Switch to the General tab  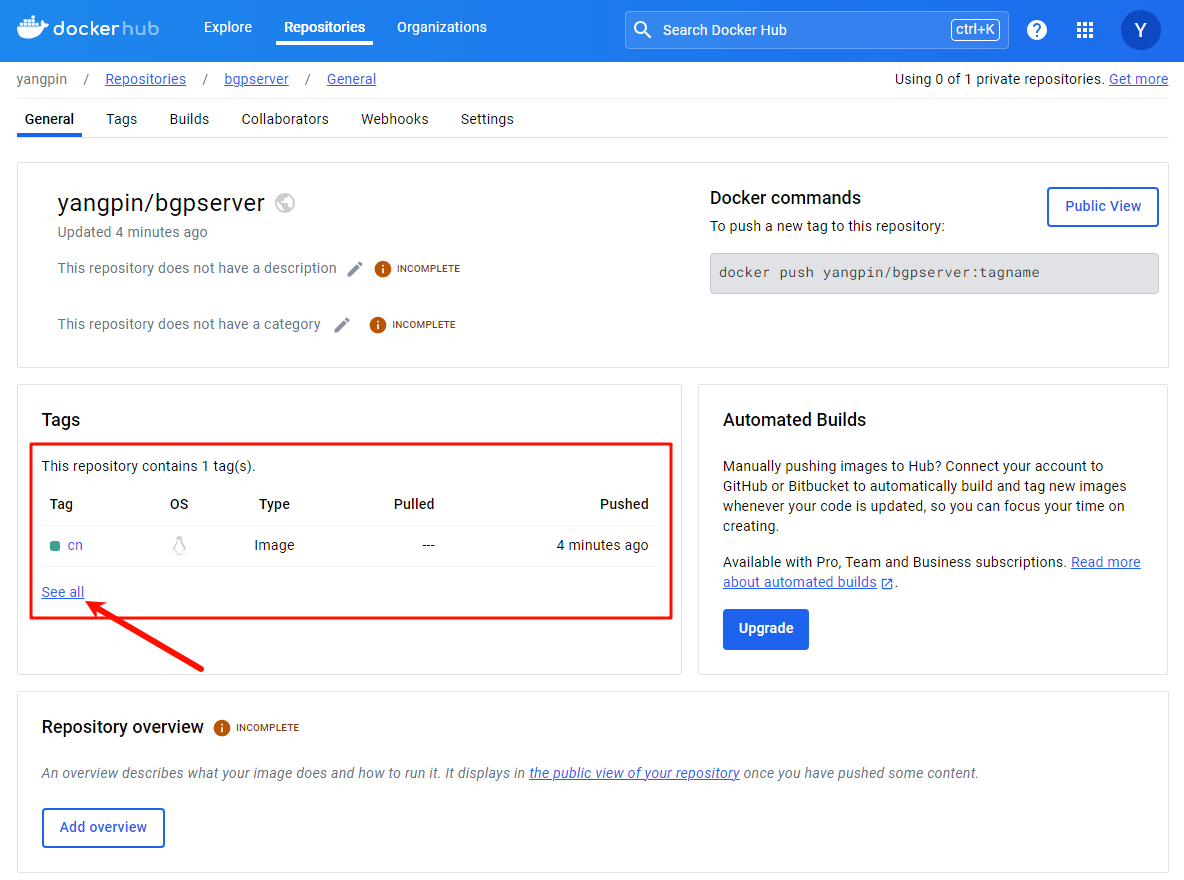point(49,119)
